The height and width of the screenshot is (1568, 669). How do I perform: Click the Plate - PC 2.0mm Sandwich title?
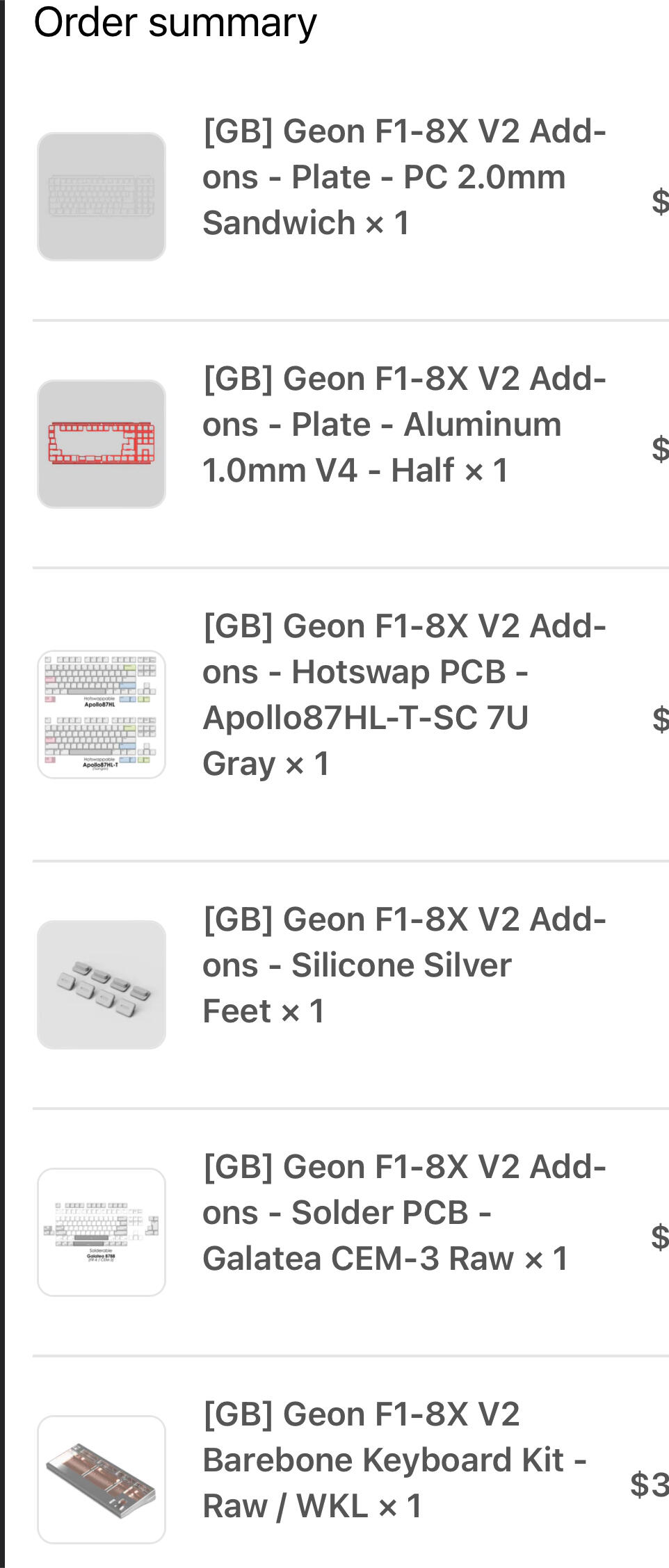coord(403,177)
